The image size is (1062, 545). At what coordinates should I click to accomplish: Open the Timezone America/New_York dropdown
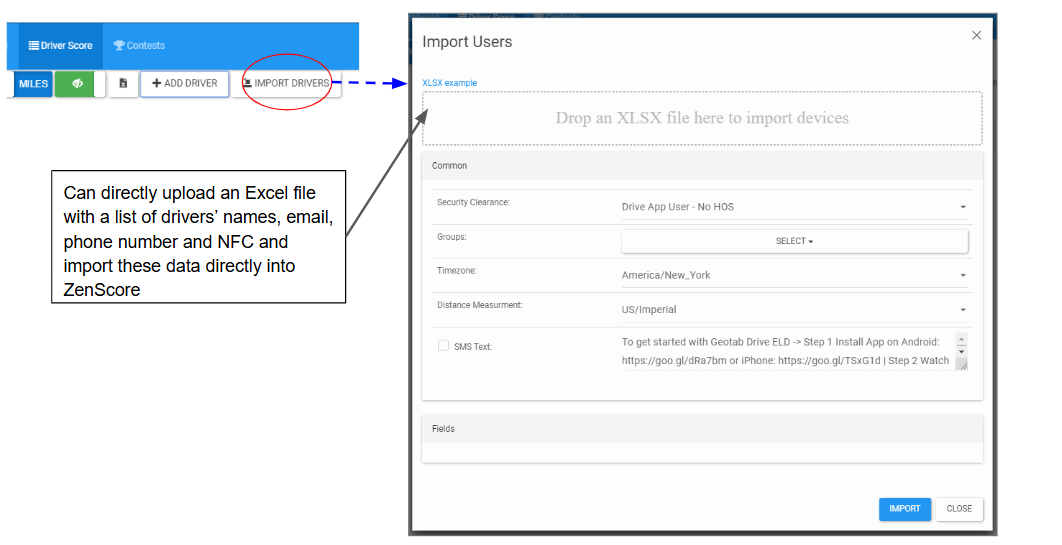pyautogui.click(x=794, y=275)
